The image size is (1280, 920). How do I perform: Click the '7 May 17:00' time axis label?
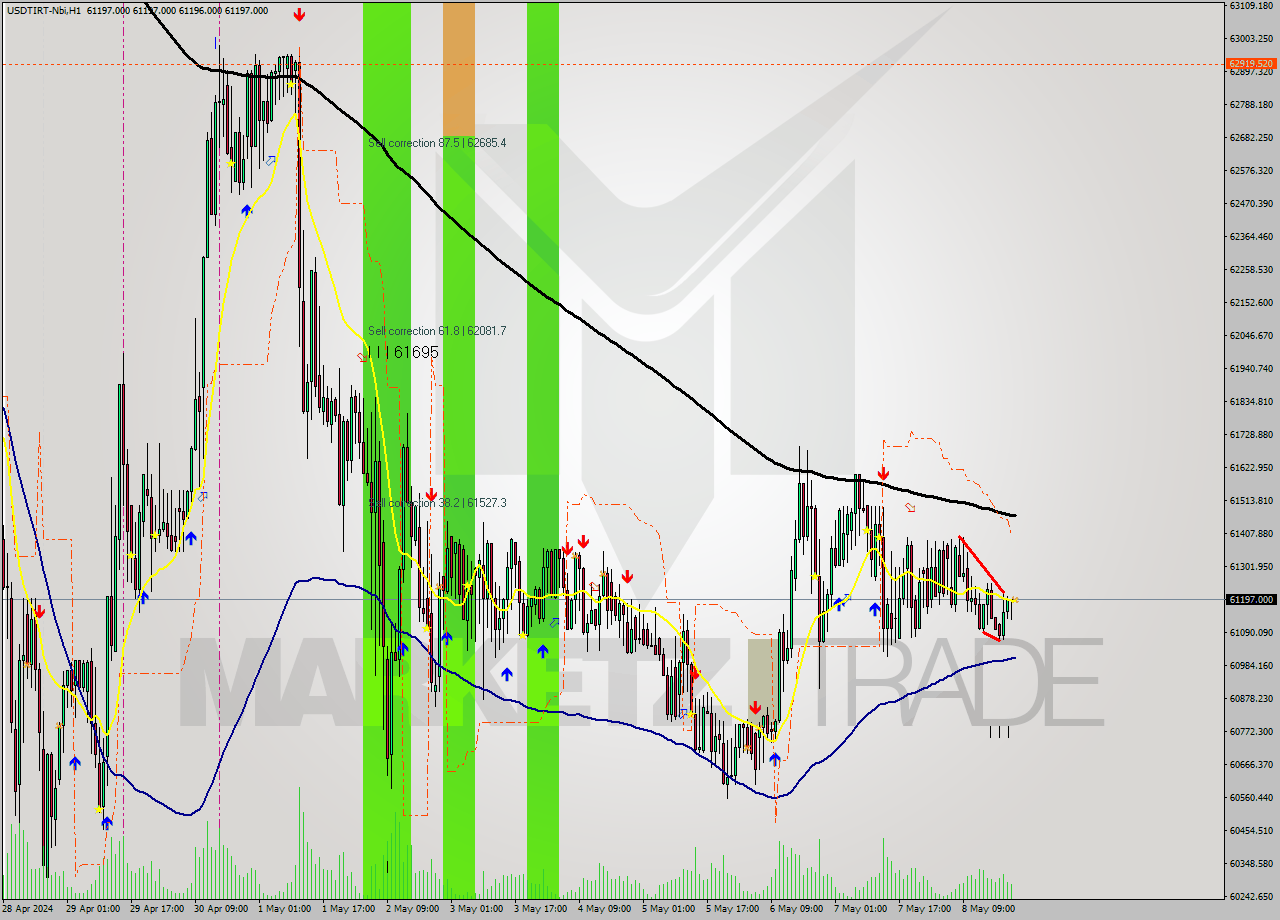point(924,909)
